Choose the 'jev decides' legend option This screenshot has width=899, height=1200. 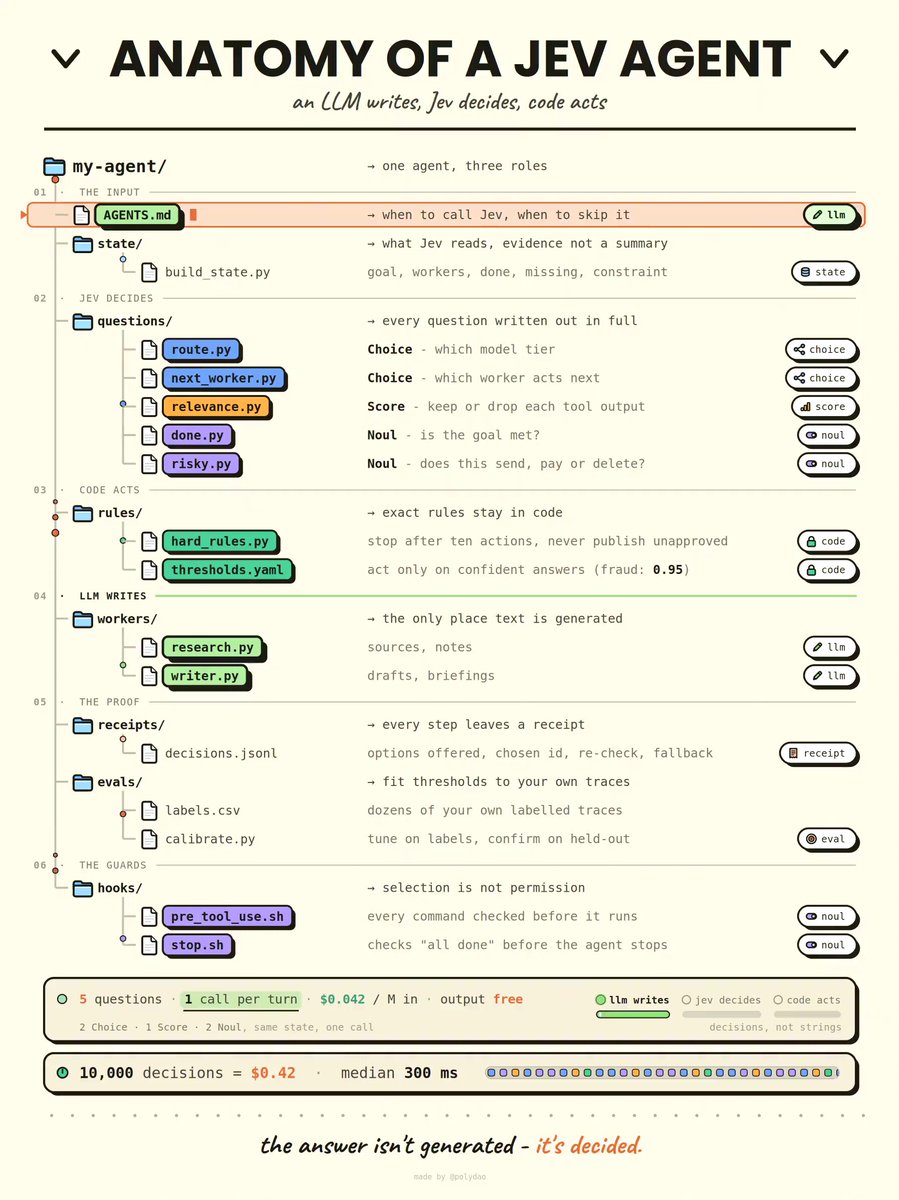click(721, 1000)
